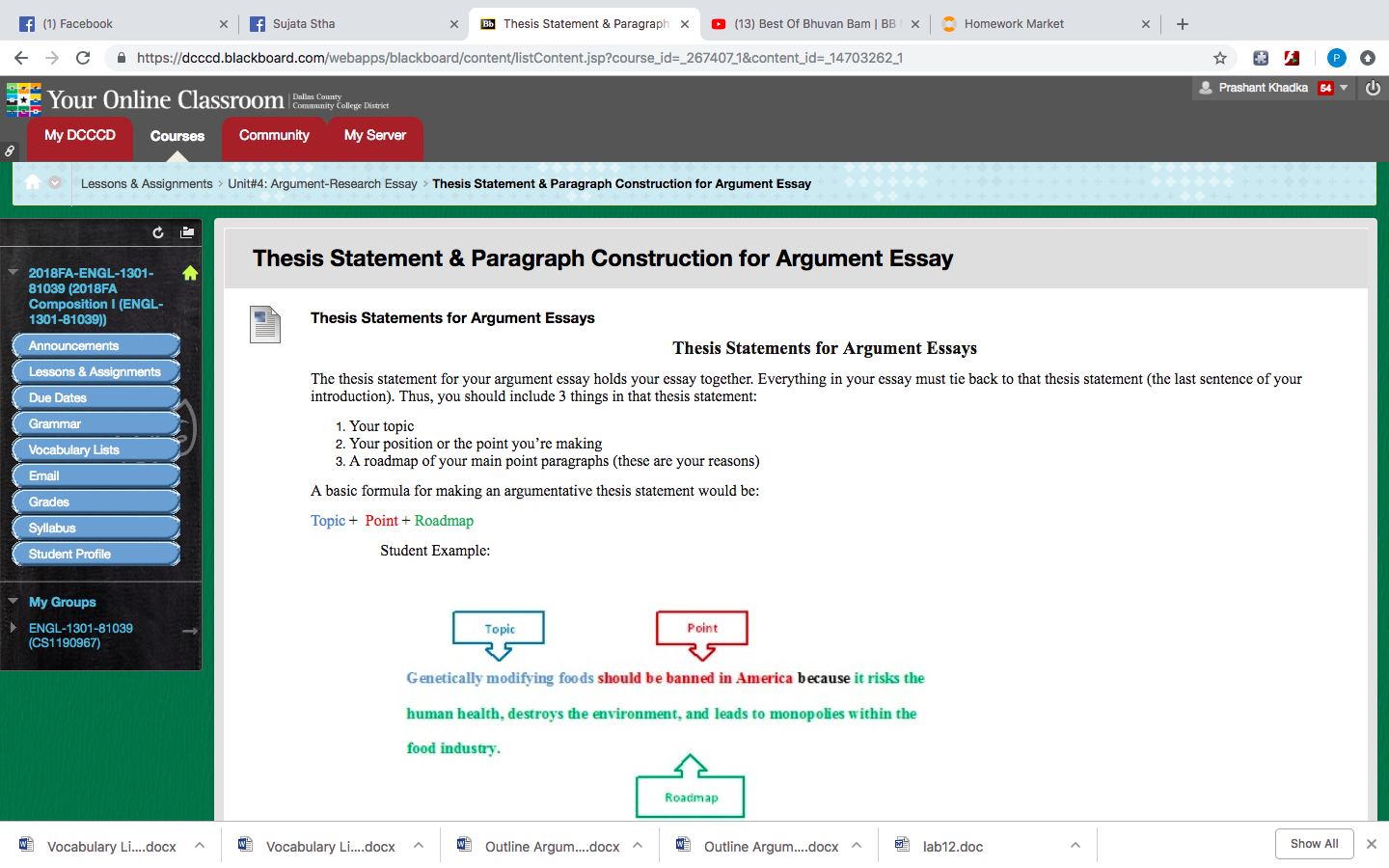Screen dimensions: 1389x868
Task: Open Student Profile in course menu
Action: click(x=96, y=554)
